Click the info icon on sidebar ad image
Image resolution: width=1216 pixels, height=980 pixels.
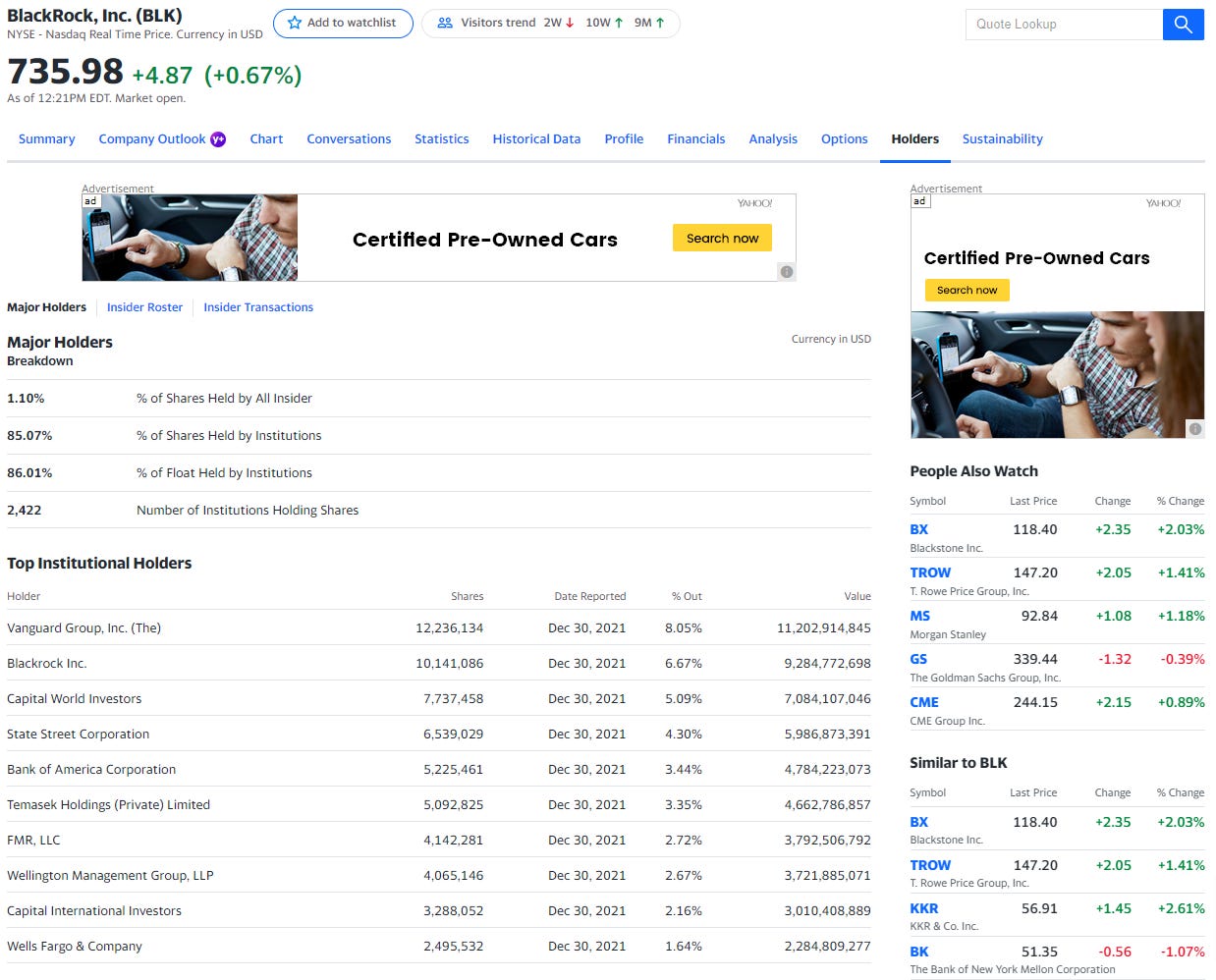(x=1195, y=429)
